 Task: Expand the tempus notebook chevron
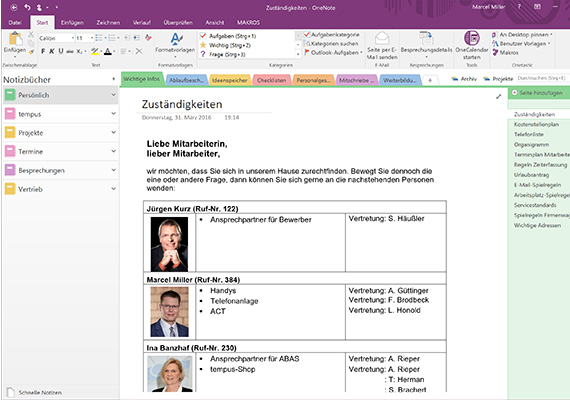pyautogui.click(x=113, y=113)
